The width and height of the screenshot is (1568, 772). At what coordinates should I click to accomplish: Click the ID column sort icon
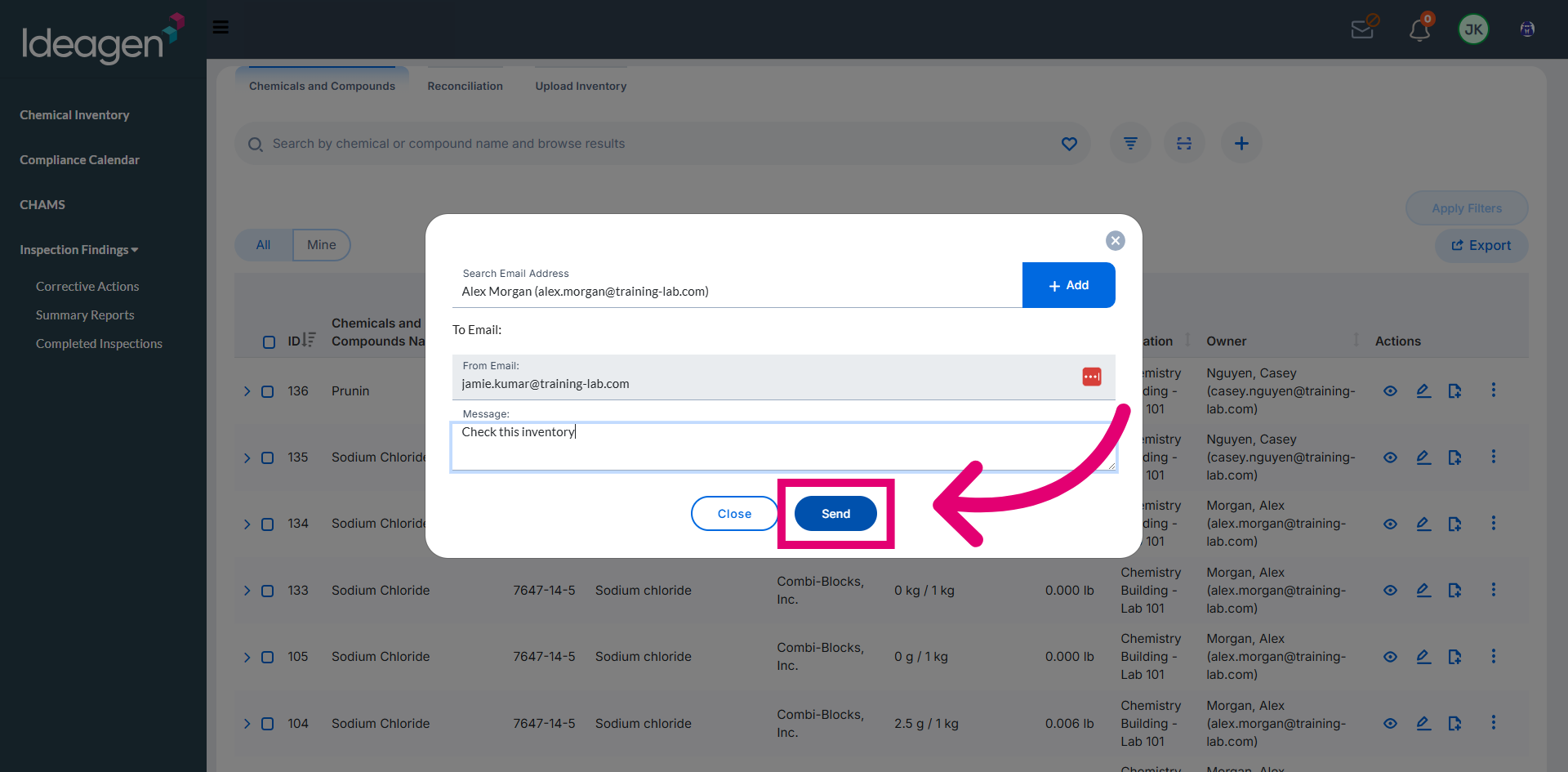click(x=309, y=340)
